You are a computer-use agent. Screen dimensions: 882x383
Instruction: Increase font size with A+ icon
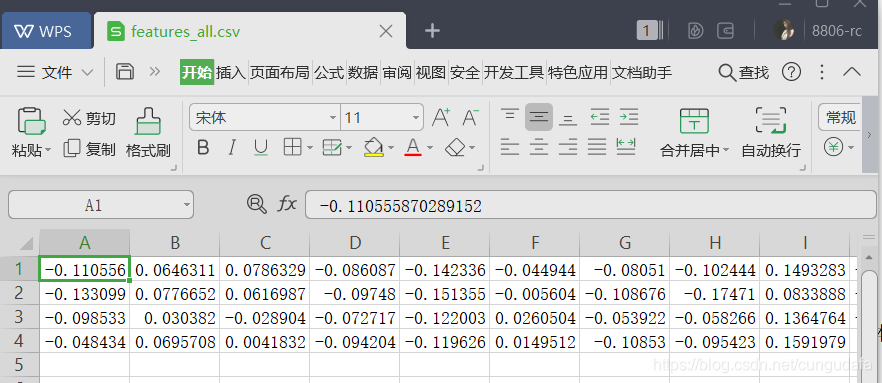441,118
